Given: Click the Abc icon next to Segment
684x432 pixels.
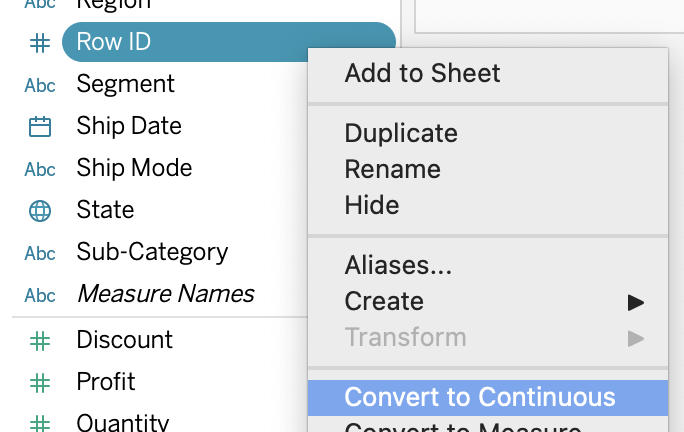Looking at the screenshot, I should 40,86.
